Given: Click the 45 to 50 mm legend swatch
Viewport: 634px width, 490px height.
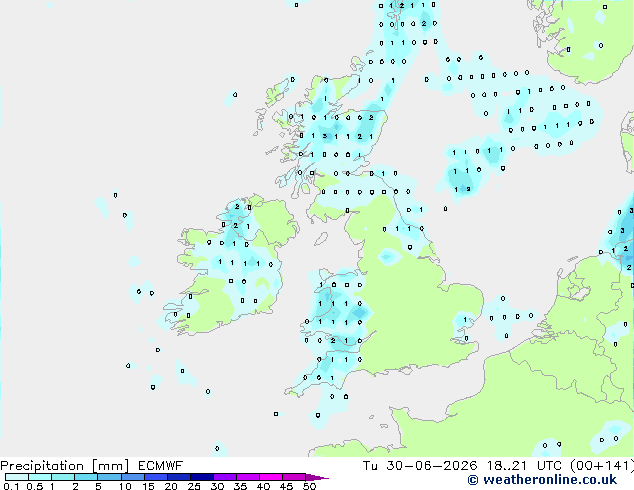Looking at the screenshot, I should (x=294, y=477).
